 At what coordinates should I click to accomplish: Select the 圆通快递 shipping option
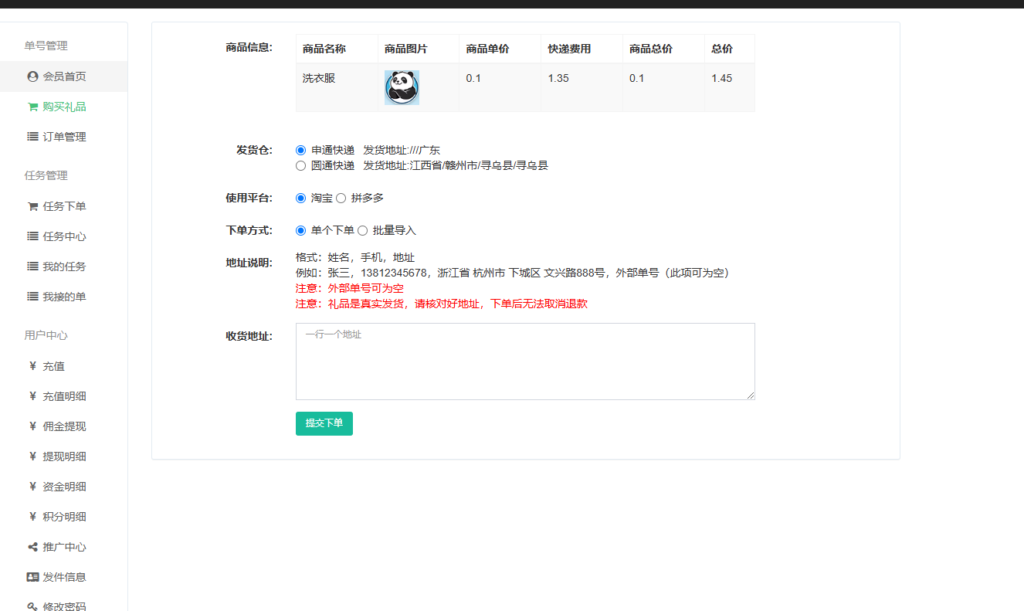(300, 165)
